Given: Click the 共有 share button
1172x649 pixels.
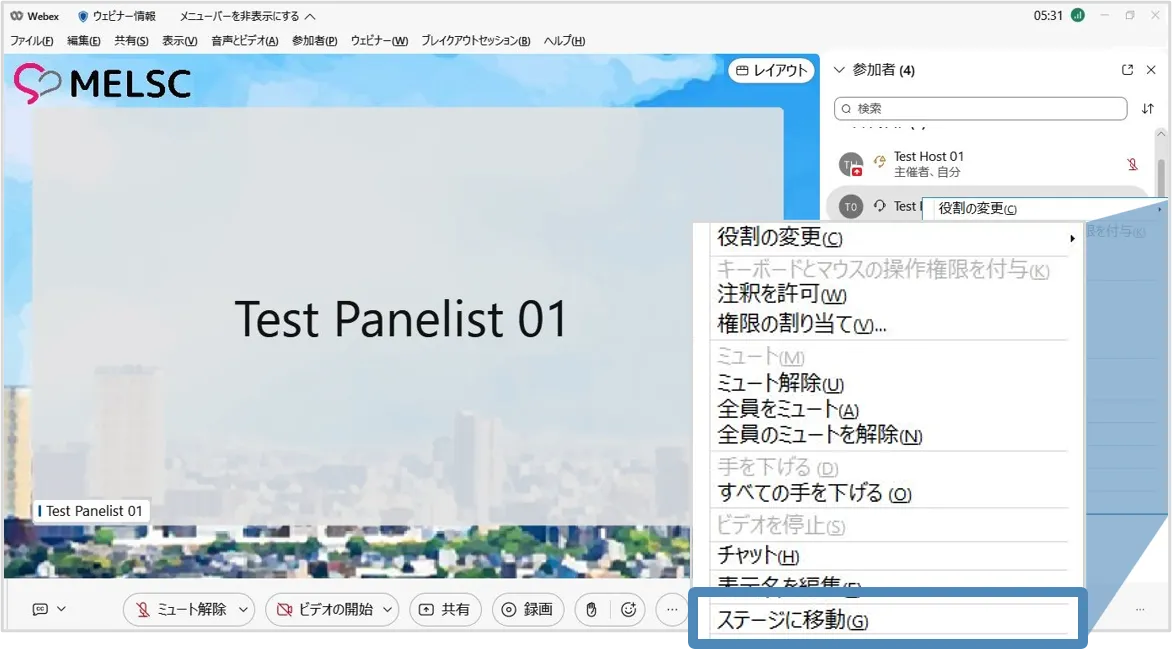Looking at the screenshot, I should pyautogui.click(x=445, y=609).
